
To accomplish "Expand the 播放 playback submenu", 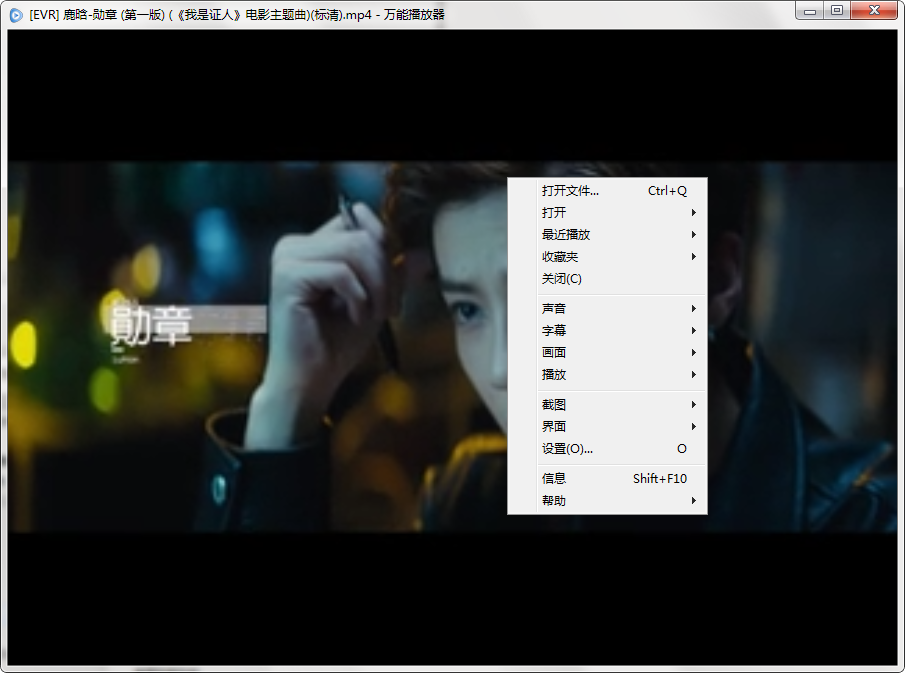I will [552, 374].
